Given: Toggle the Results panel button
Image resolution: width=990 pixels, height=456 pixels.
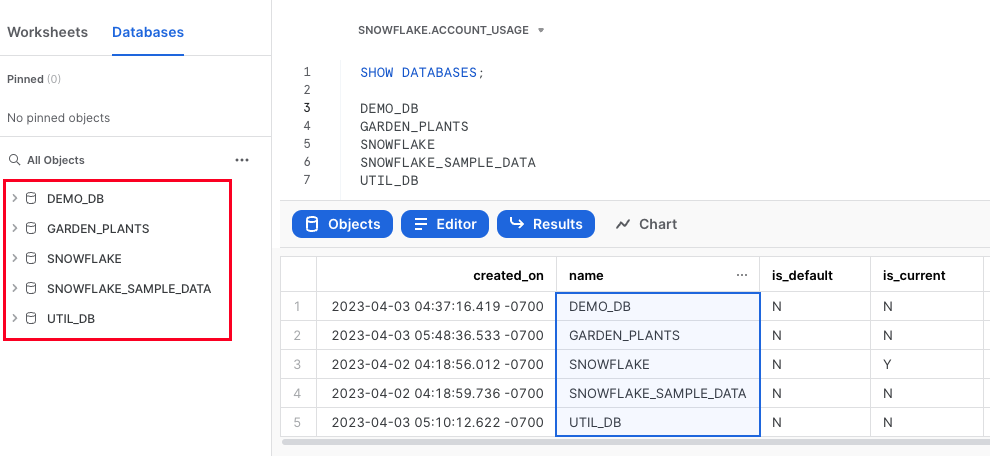Looking at the screenshot, I should click(546, 224).
